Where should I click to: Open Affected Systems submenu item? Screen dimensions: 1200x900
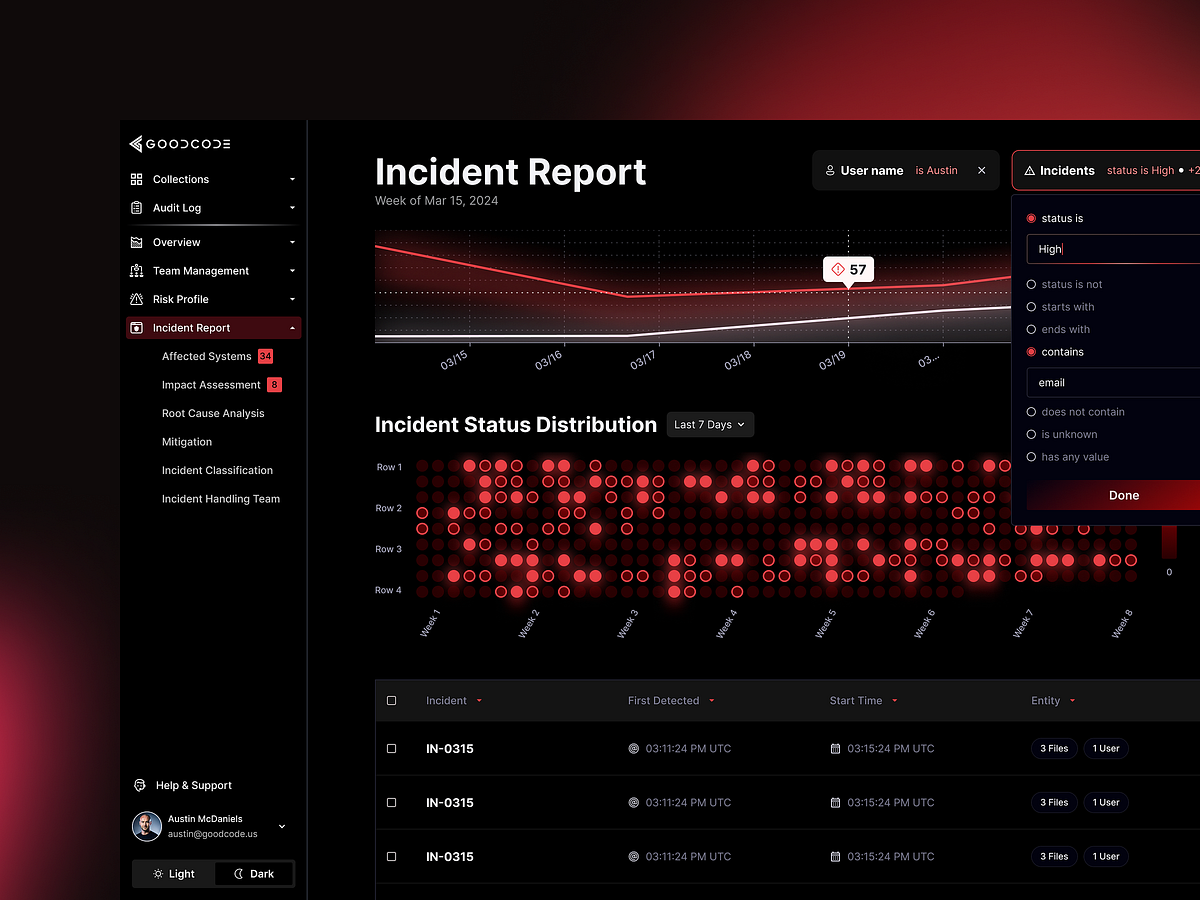point(207,356)
